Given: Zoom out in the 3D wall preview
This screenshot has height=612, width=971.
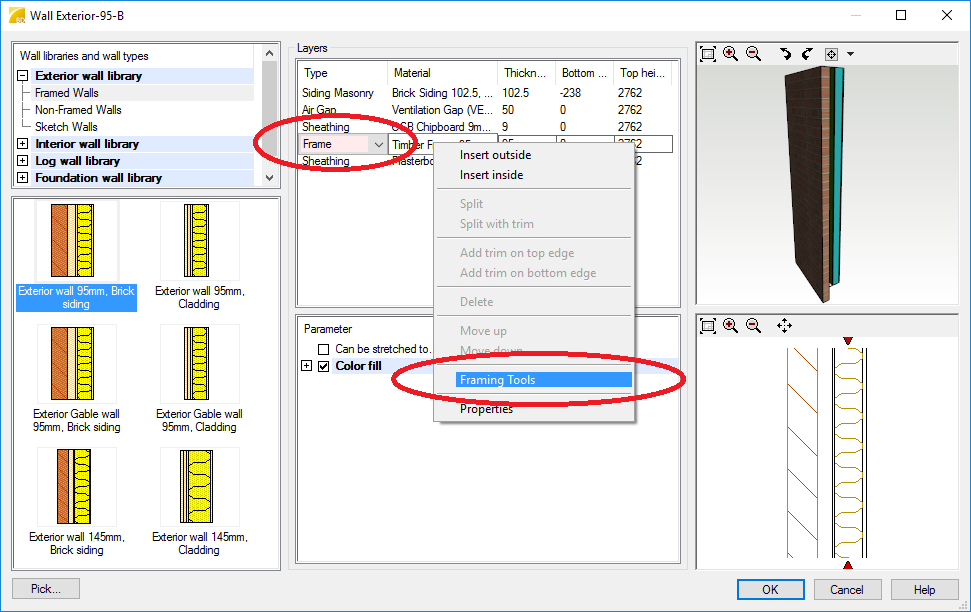Looking at the screenshot, I should (x=753, y=54).
